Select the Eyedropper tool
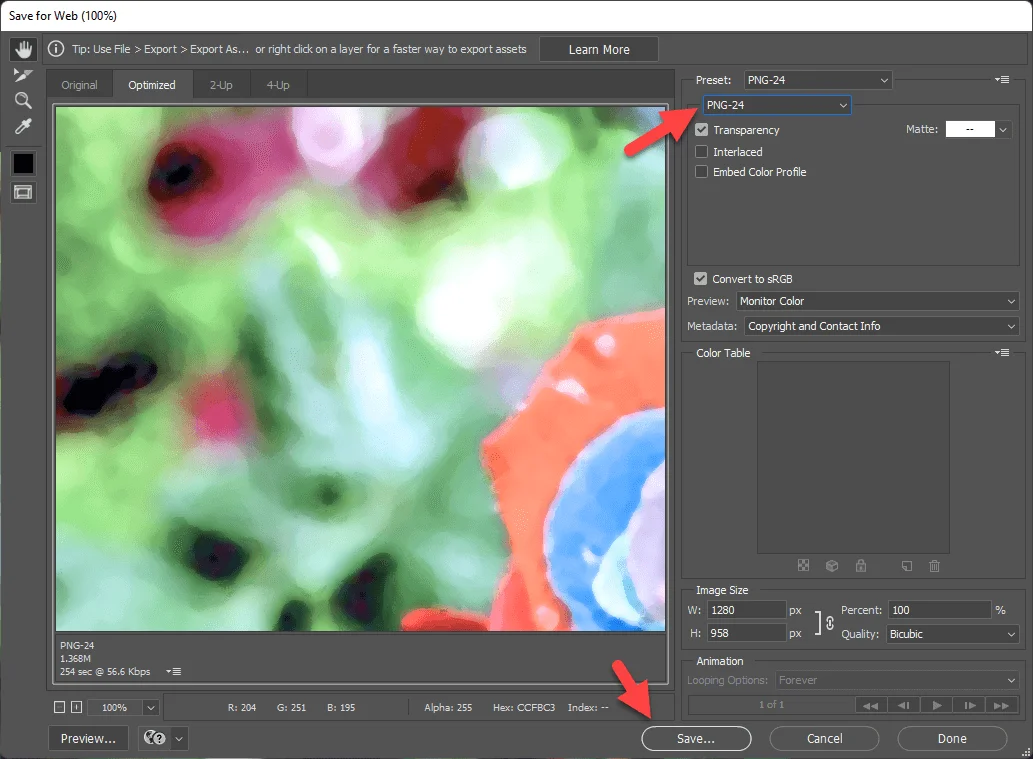Screen dimensions: 1033x759 pos(23,126)
